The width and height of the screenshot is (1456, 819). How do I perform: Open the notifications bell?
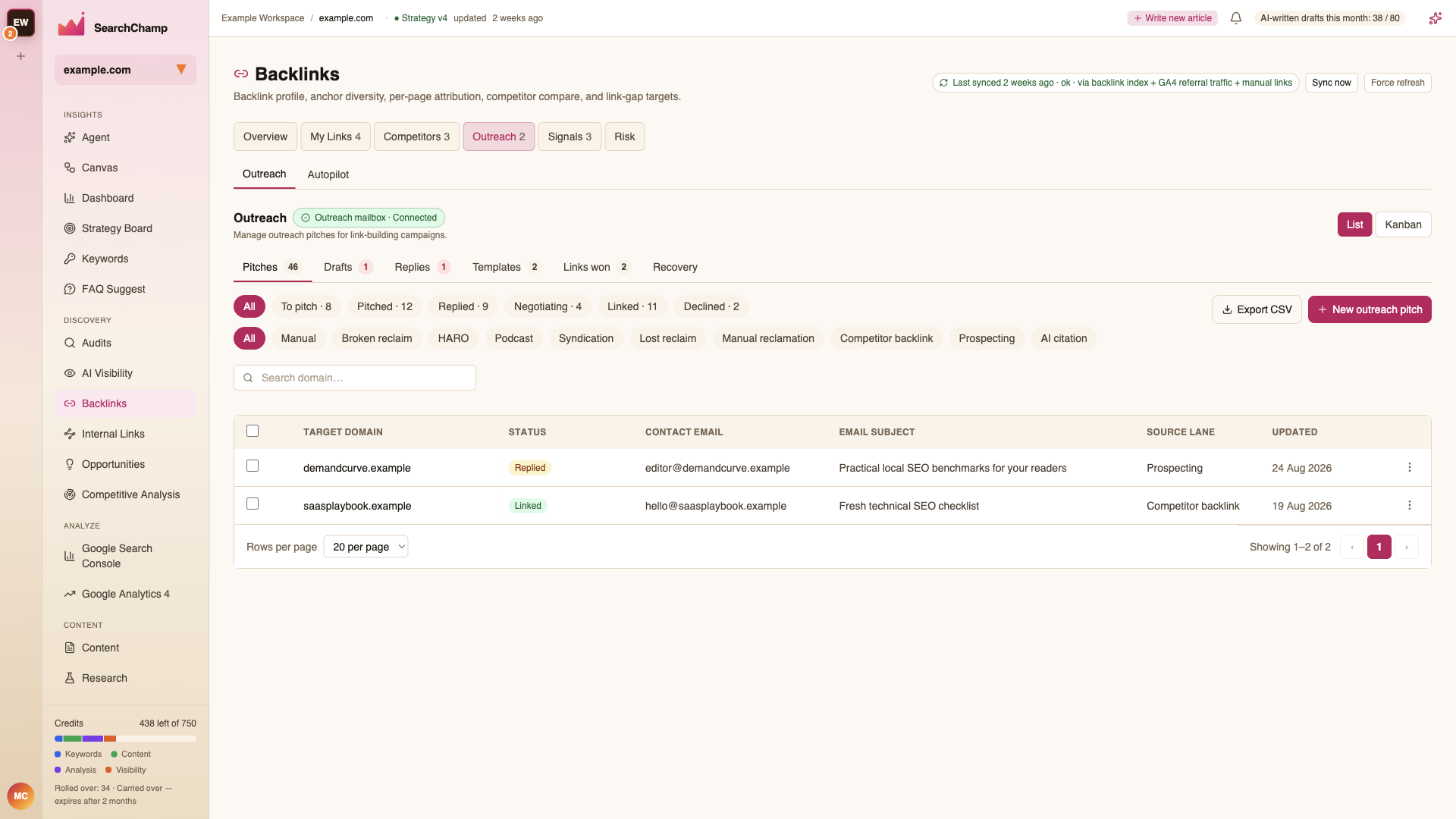(x=1236, y=18)
